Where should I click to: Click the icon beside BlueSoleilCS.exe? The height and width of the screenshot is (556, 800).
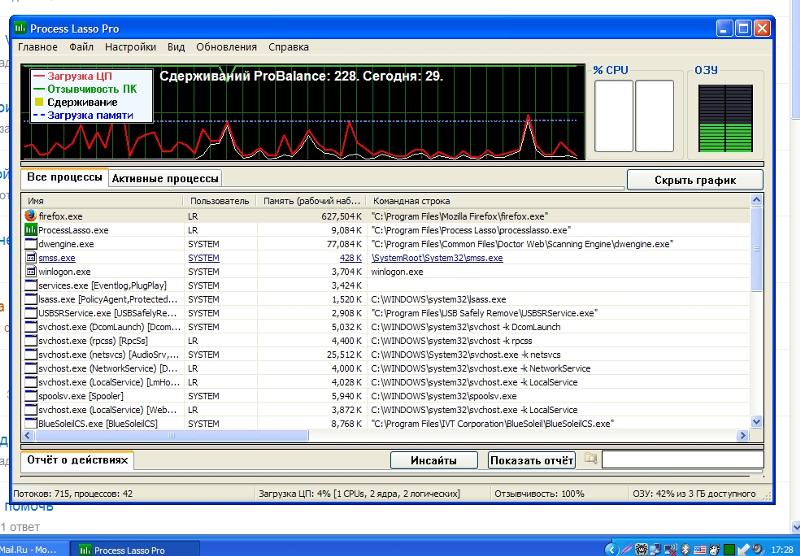point(31,423)
